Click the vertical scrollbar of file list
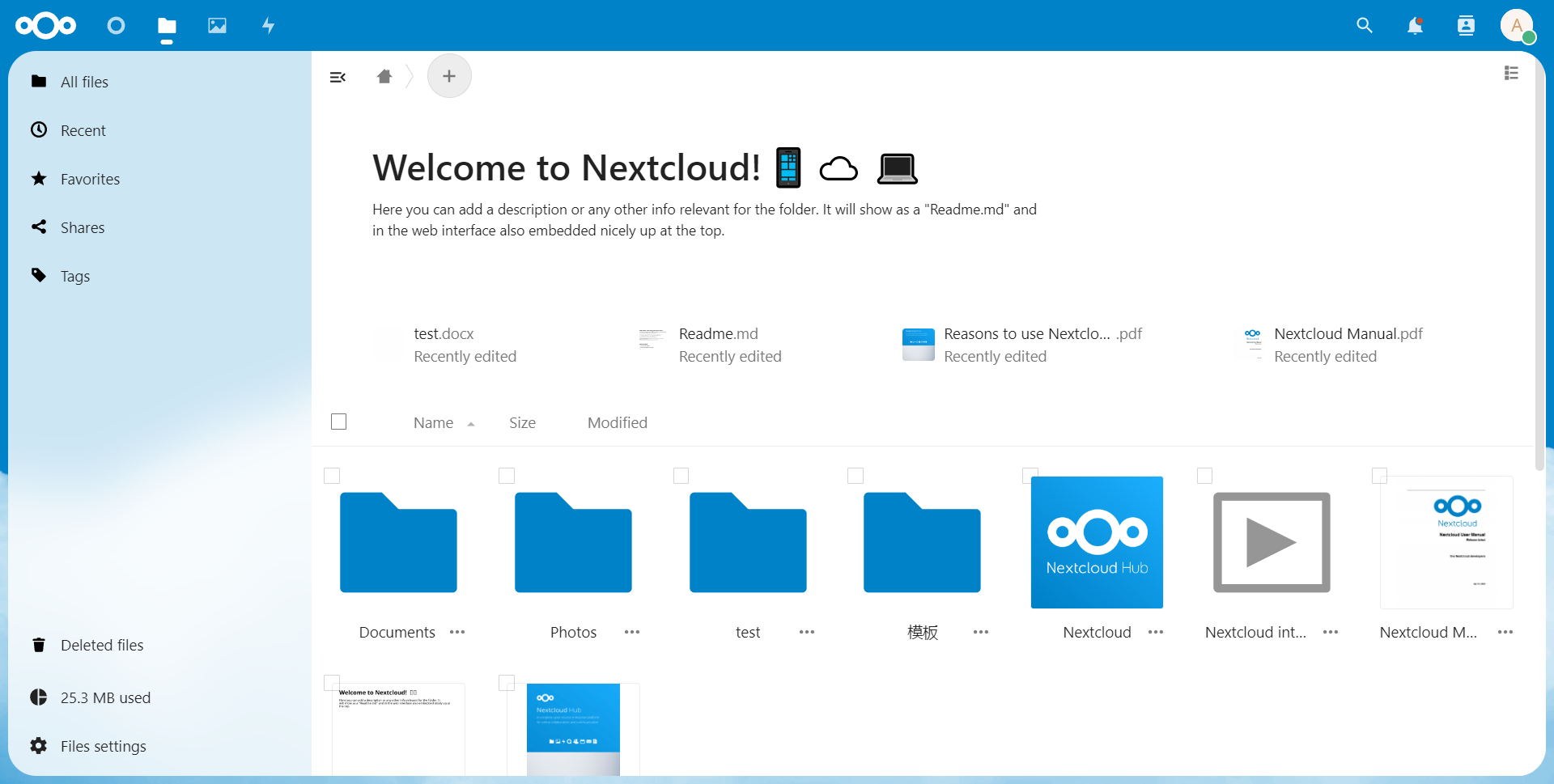 (1539, 263)
